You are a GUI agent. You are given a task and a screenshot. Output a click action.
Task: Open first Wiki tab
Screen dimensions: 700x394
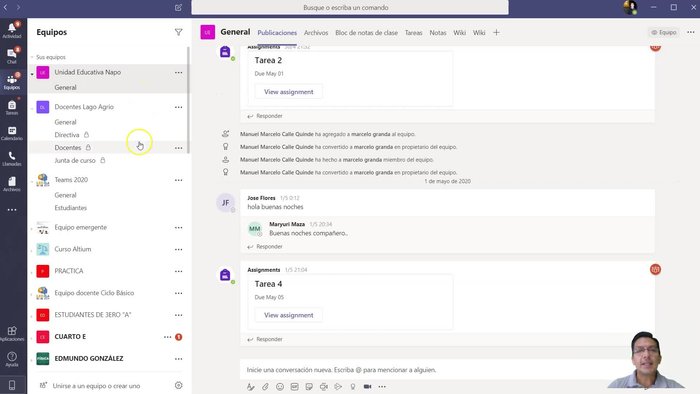[459, 33]
